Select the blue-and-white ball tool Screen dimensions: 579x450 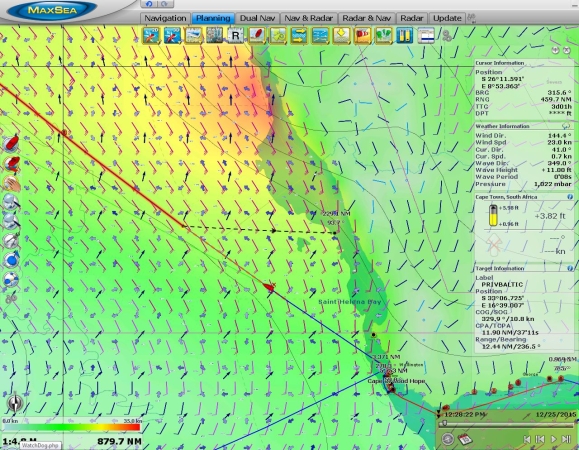(11, 279)
